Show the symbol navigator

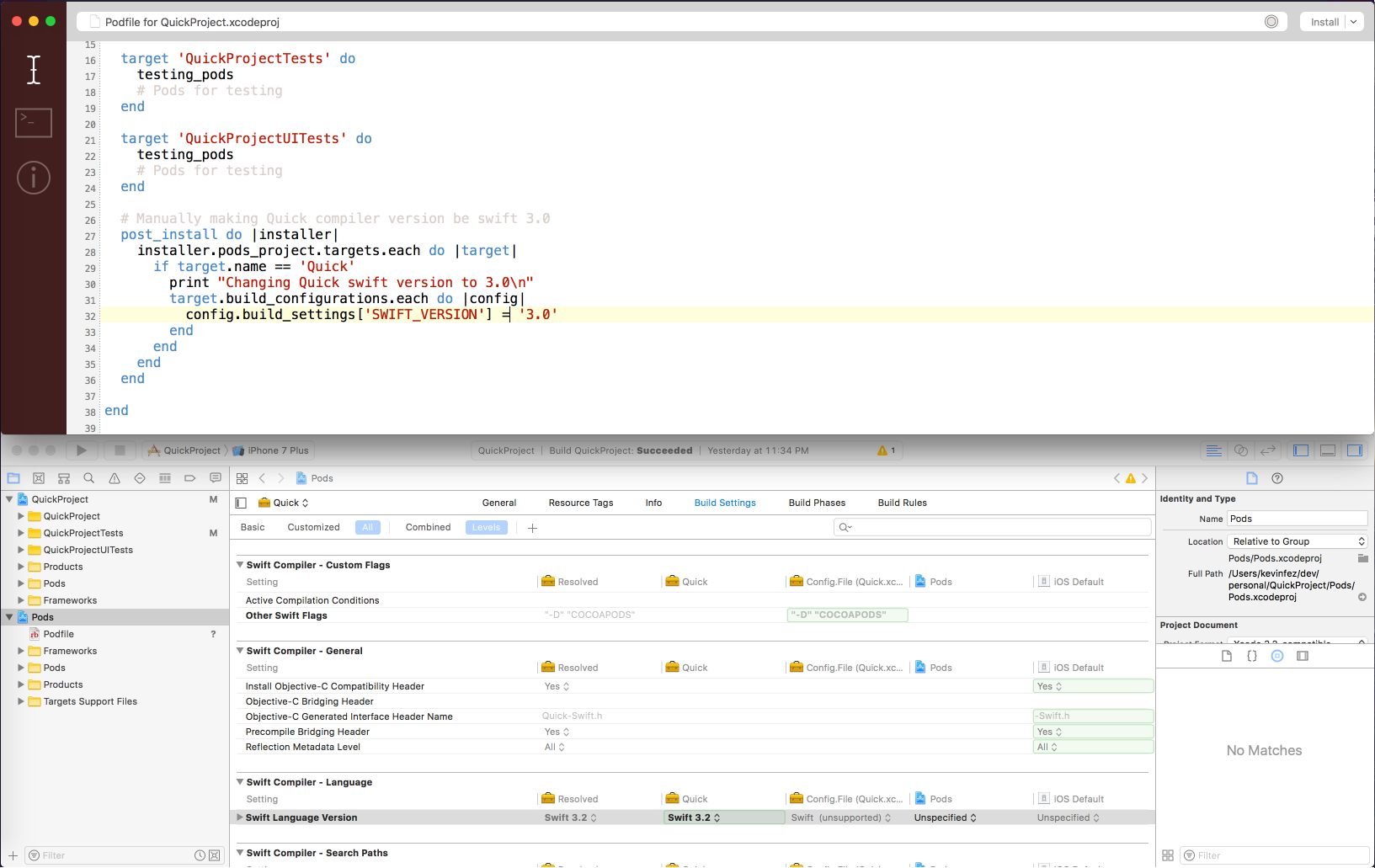(64, 478)
